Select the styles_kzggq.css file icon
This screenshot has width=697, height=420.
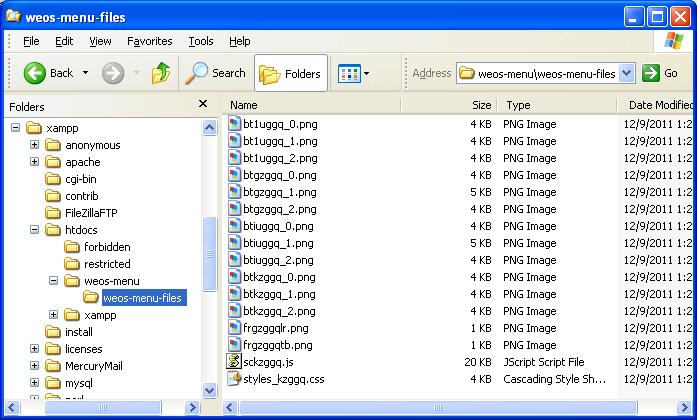coord(235,379)
